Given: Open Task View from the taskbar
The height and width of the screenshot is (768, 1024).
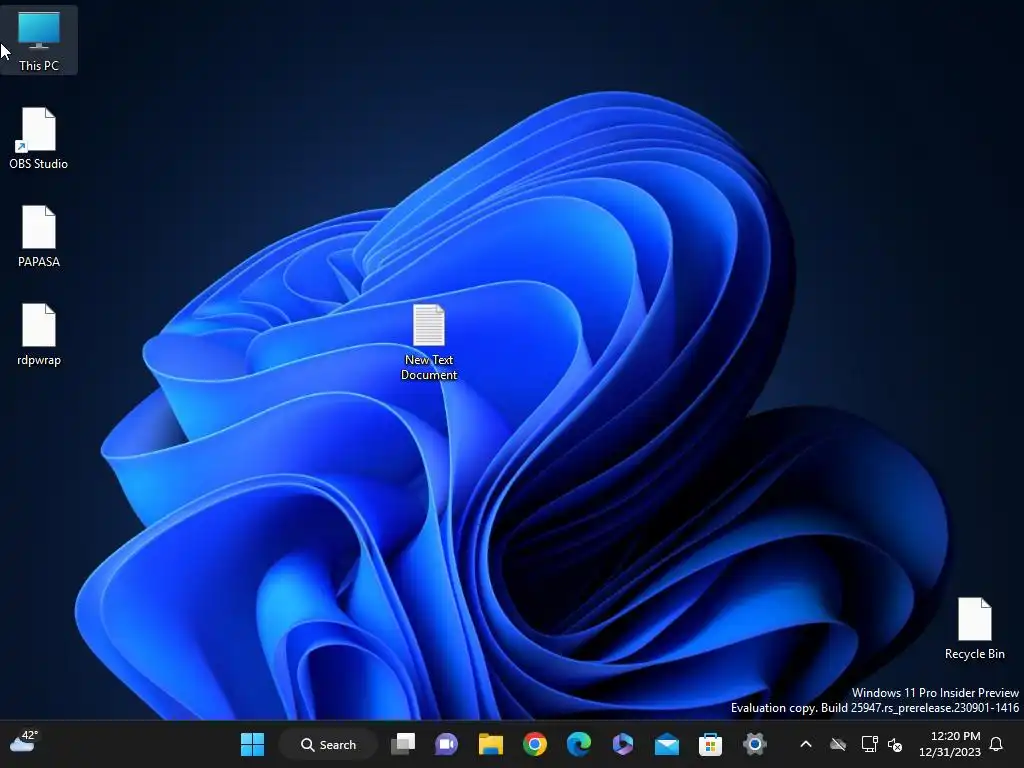Looking at the screenshot, I should [403, 744].
